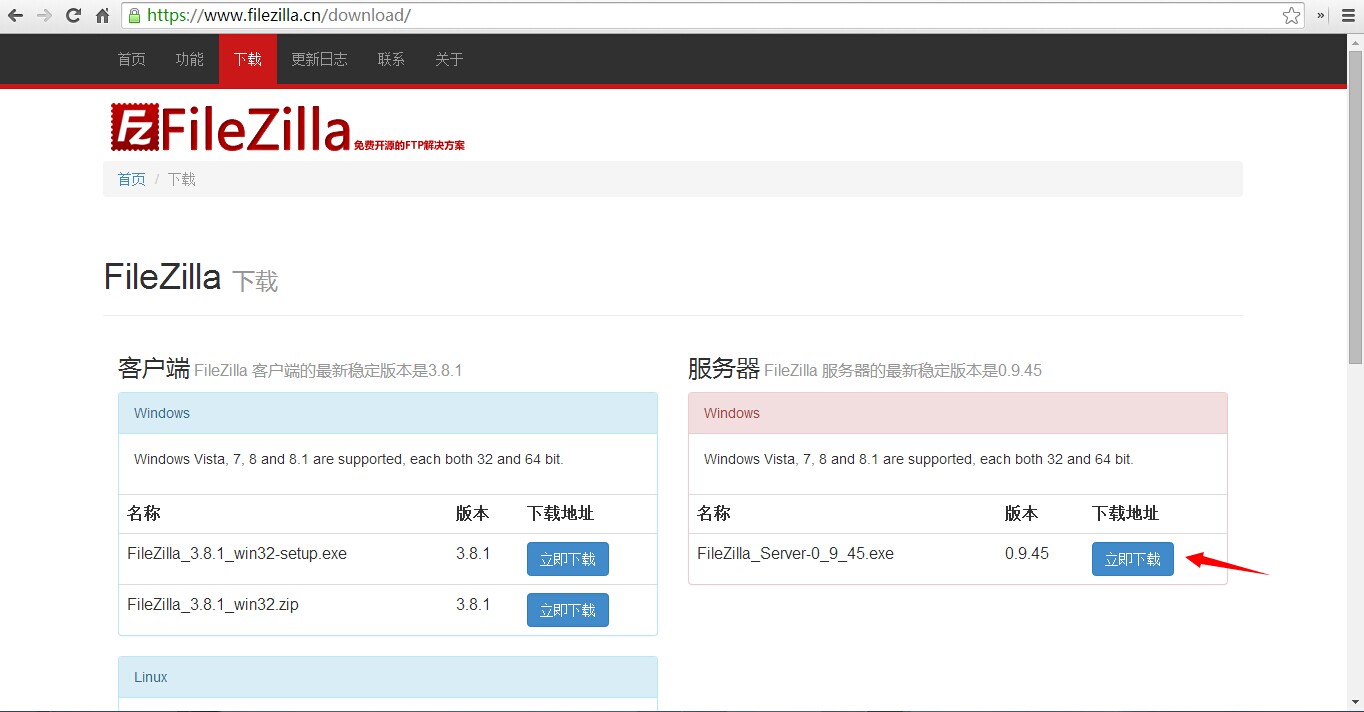Open the 更新日志 navigation tab
The width and height of the screenshot is (1364, 712).
320,59
